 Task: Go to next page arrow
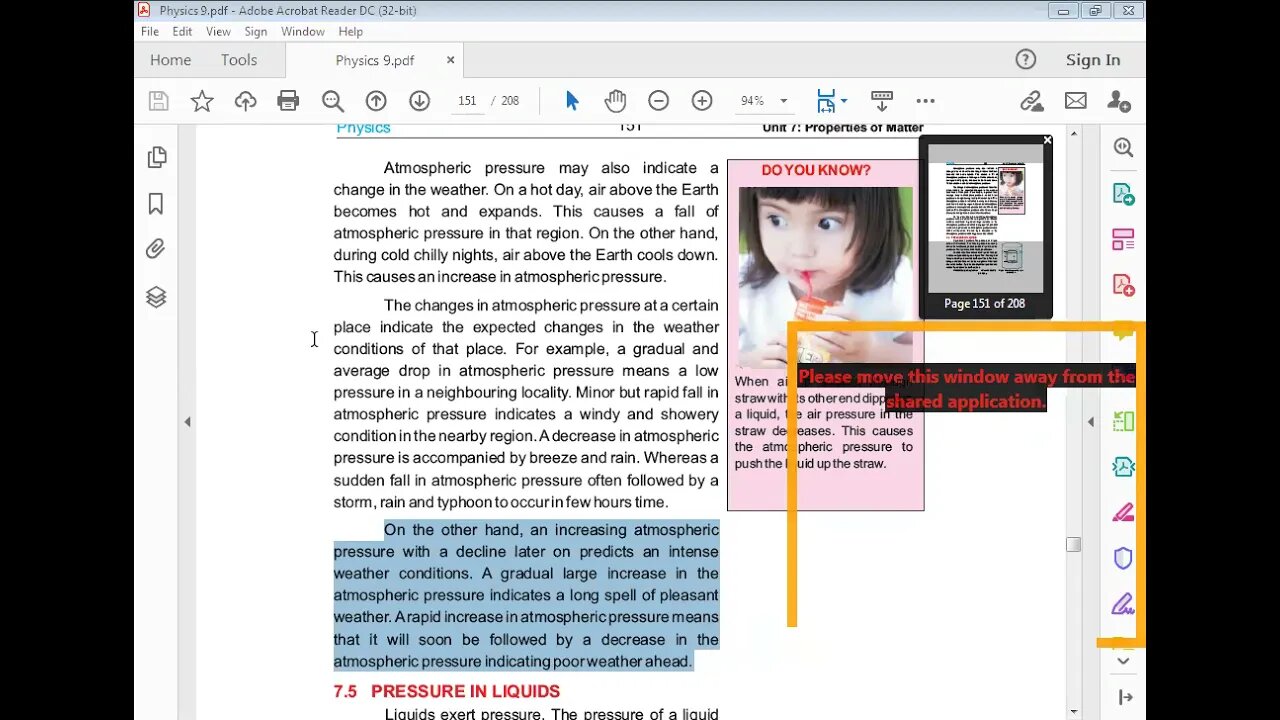pos(419,101)
